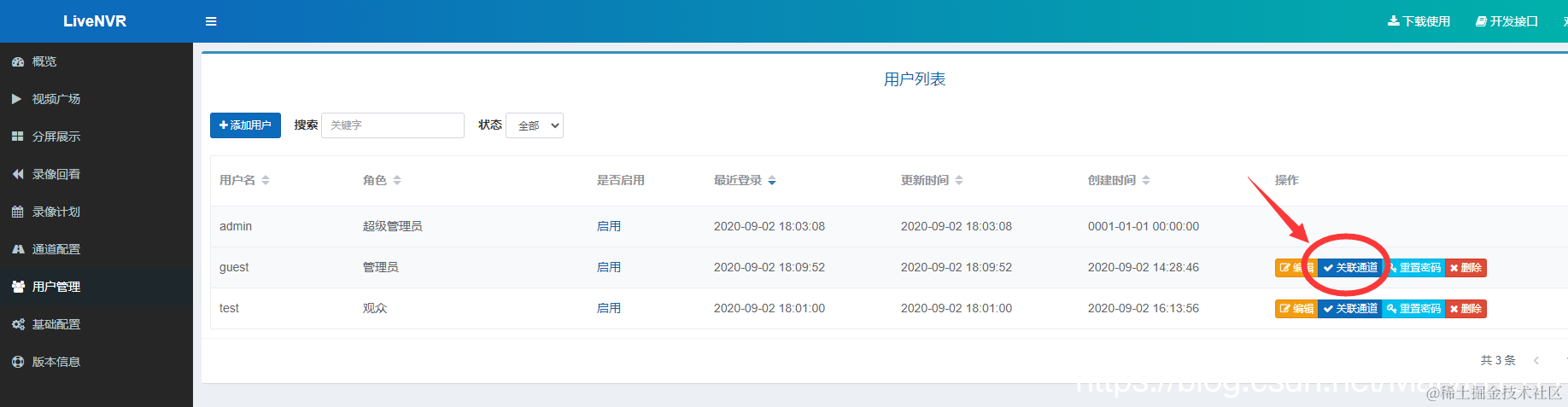This screenshot has width=1568, height=407.
Task: Click 删除 for the test user
Action: [1466, 309]
